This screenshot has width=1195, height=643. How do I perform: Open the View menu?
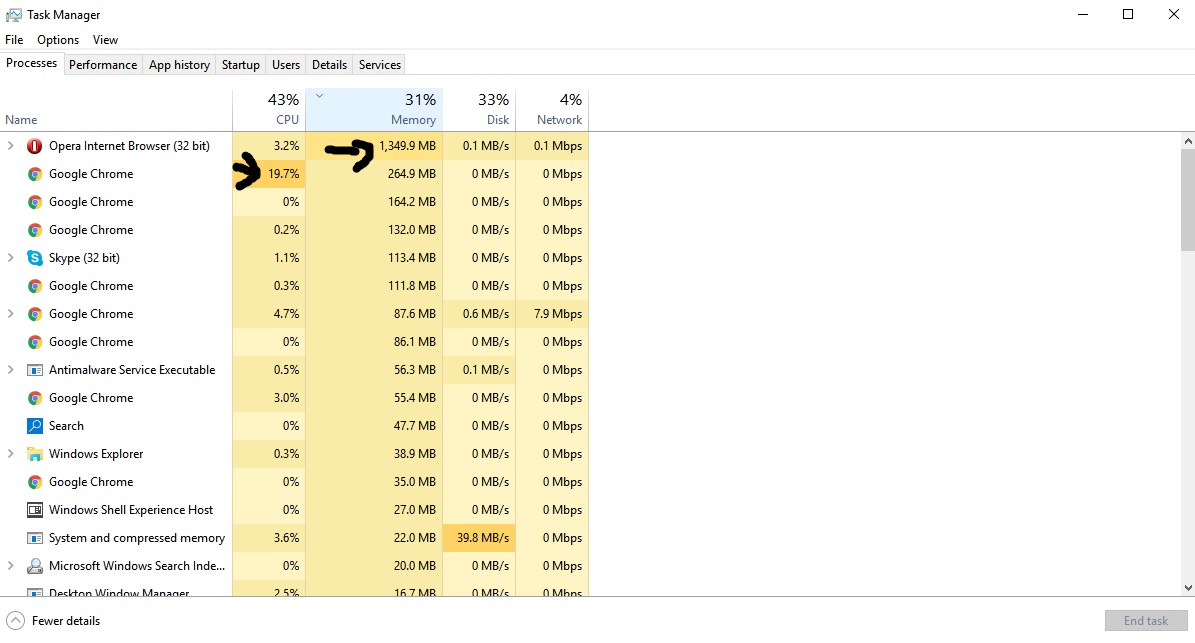click(105, 40)
